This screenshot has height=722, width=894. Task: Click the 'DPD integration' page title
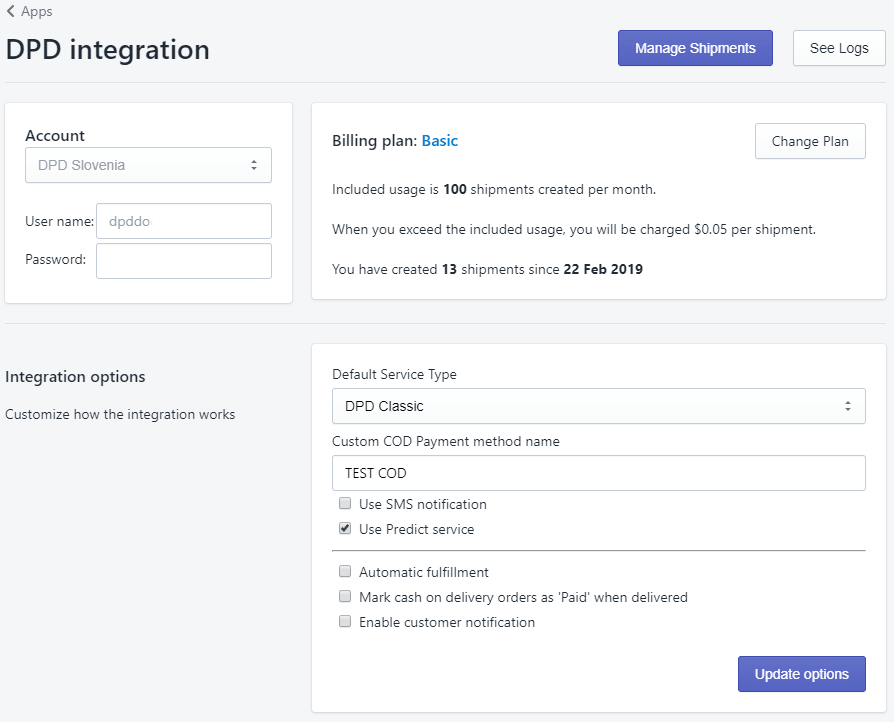[x=108, y=50]
